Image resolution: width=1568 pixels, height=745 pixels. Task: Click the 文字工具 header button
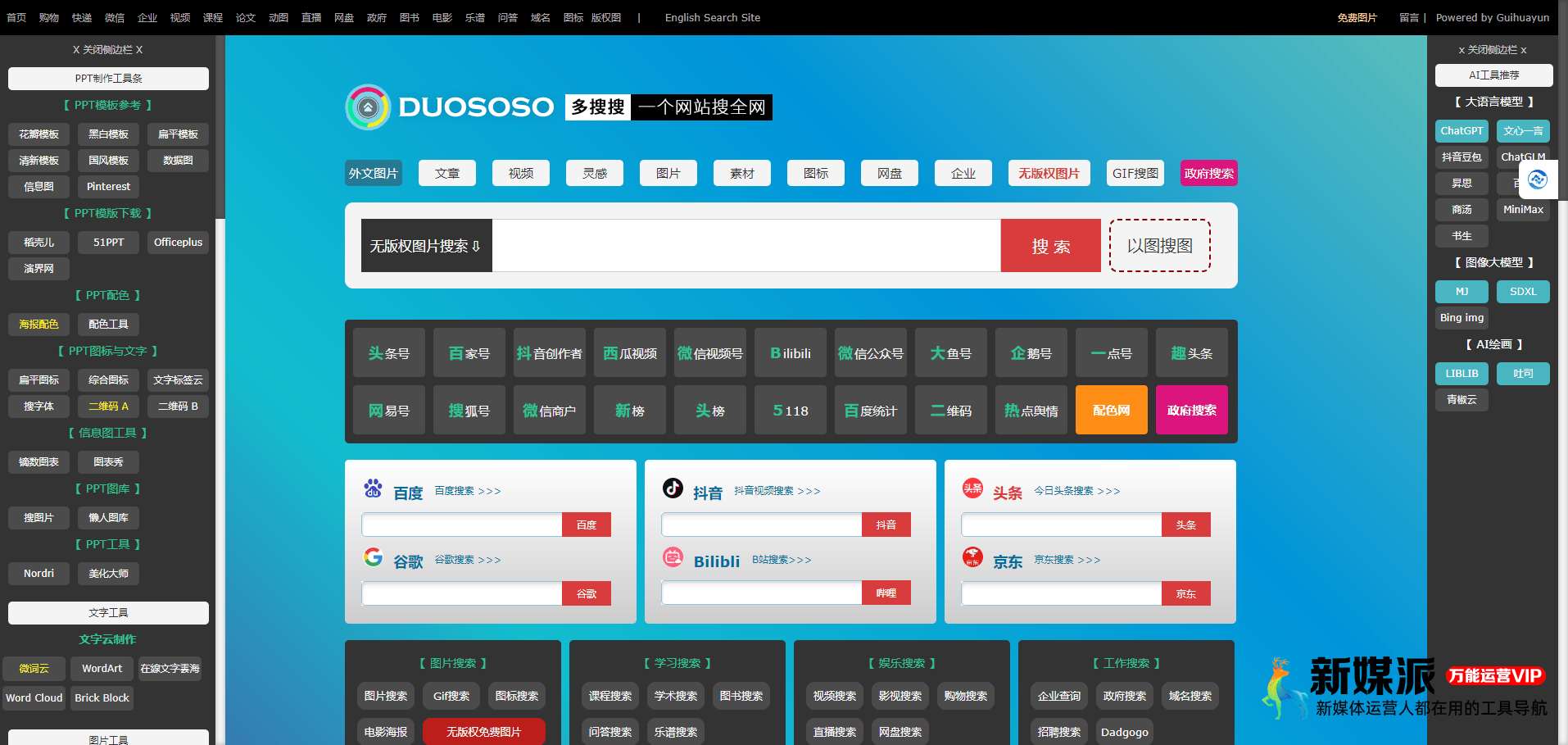108,613
